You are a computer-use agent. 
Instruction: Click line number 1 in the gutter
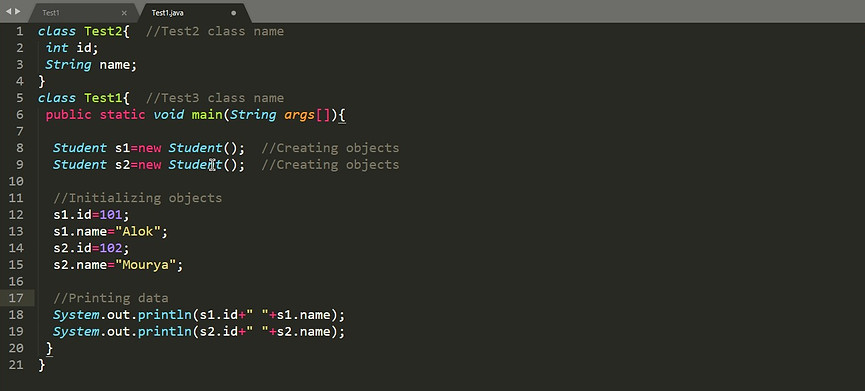pyautogui.click(x=20, y=31)
